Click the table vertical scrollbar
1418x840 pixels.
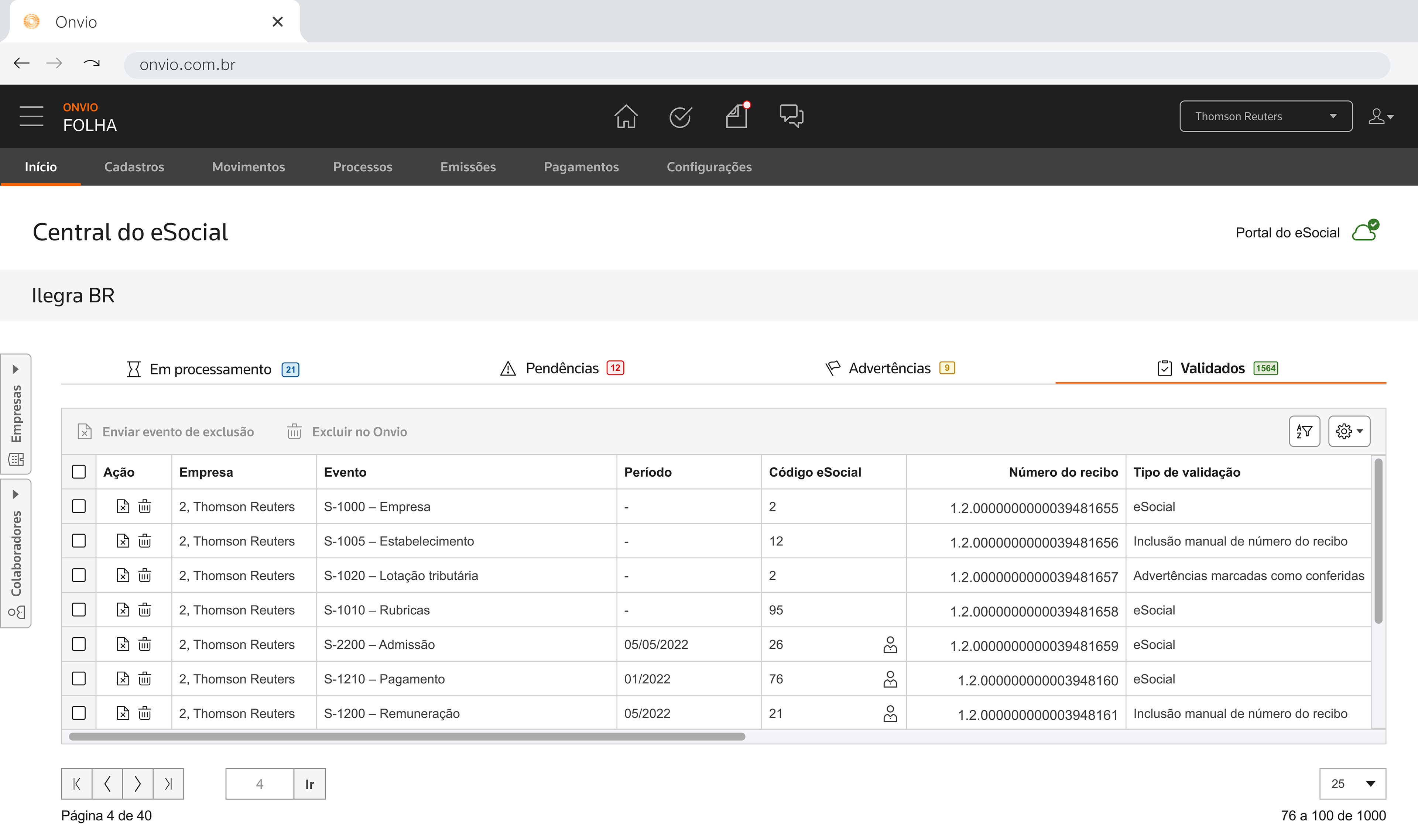1378,541
